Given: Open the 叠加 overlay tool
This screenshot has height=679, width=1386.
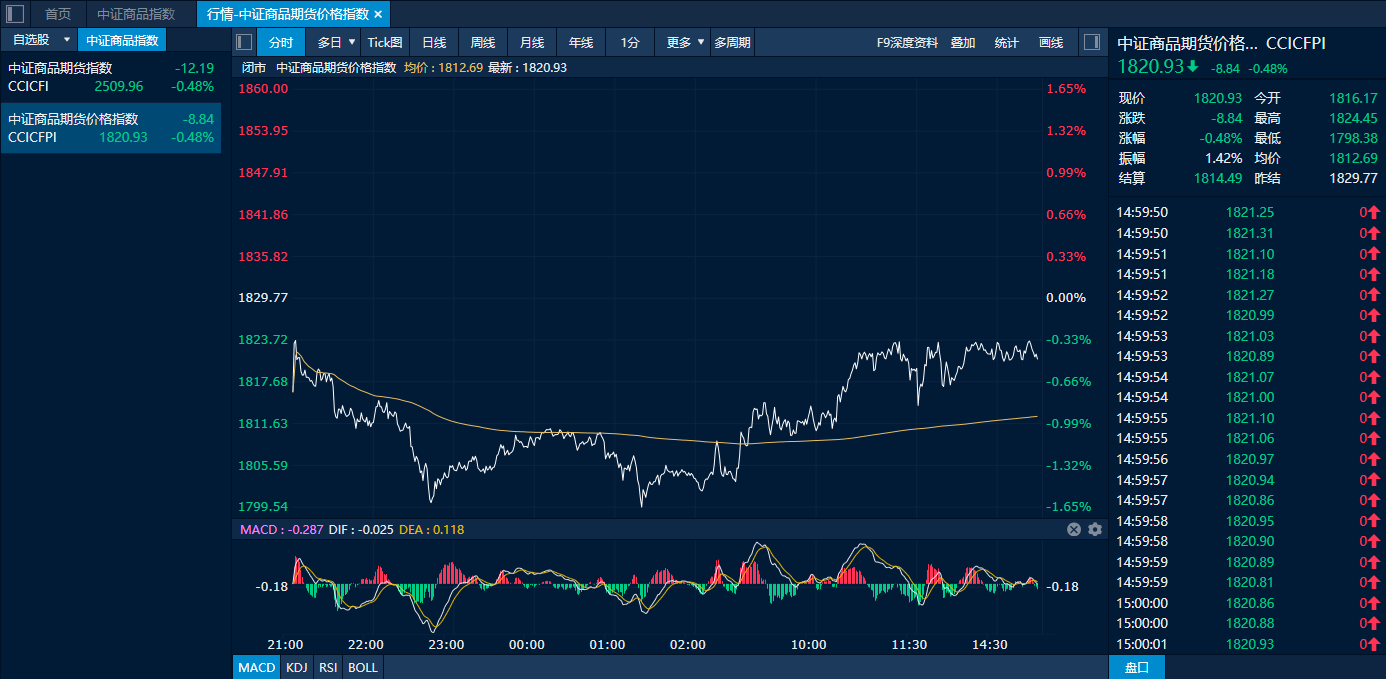Looking at the screenshot, I should 963,42.
